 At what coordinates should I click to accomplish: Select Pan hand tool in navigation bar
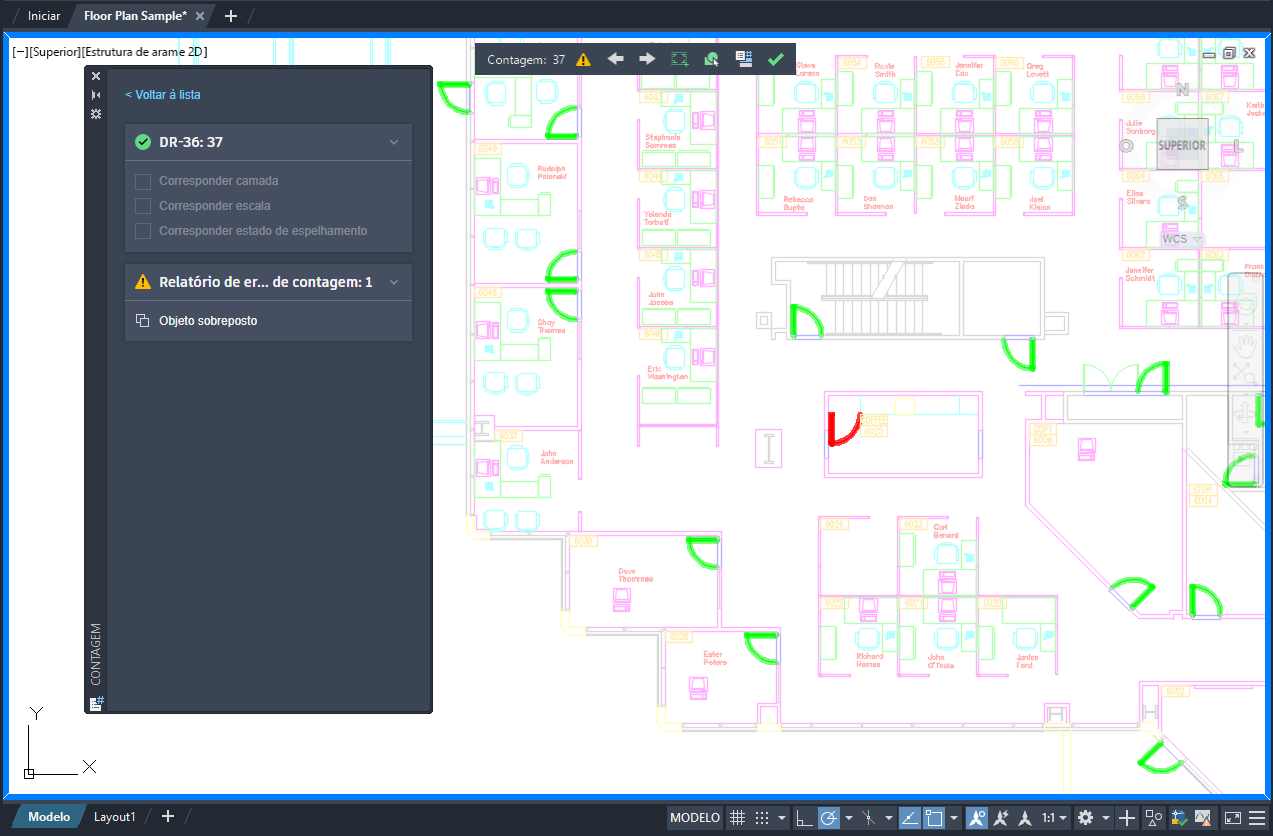[1245, 346]
